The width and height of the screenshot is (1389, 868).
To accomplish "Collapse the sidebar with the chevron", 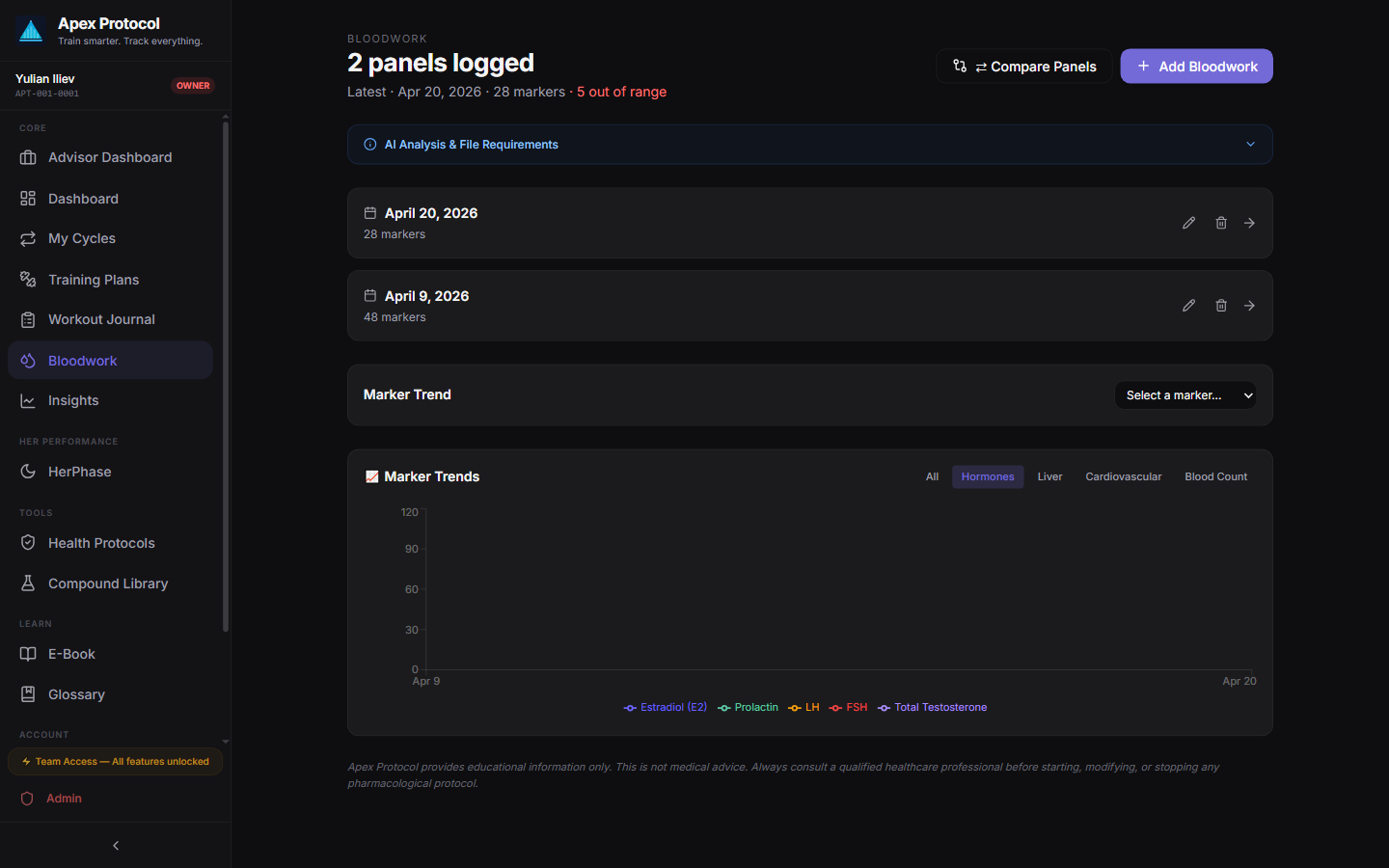I will click(x=116, y=846).
